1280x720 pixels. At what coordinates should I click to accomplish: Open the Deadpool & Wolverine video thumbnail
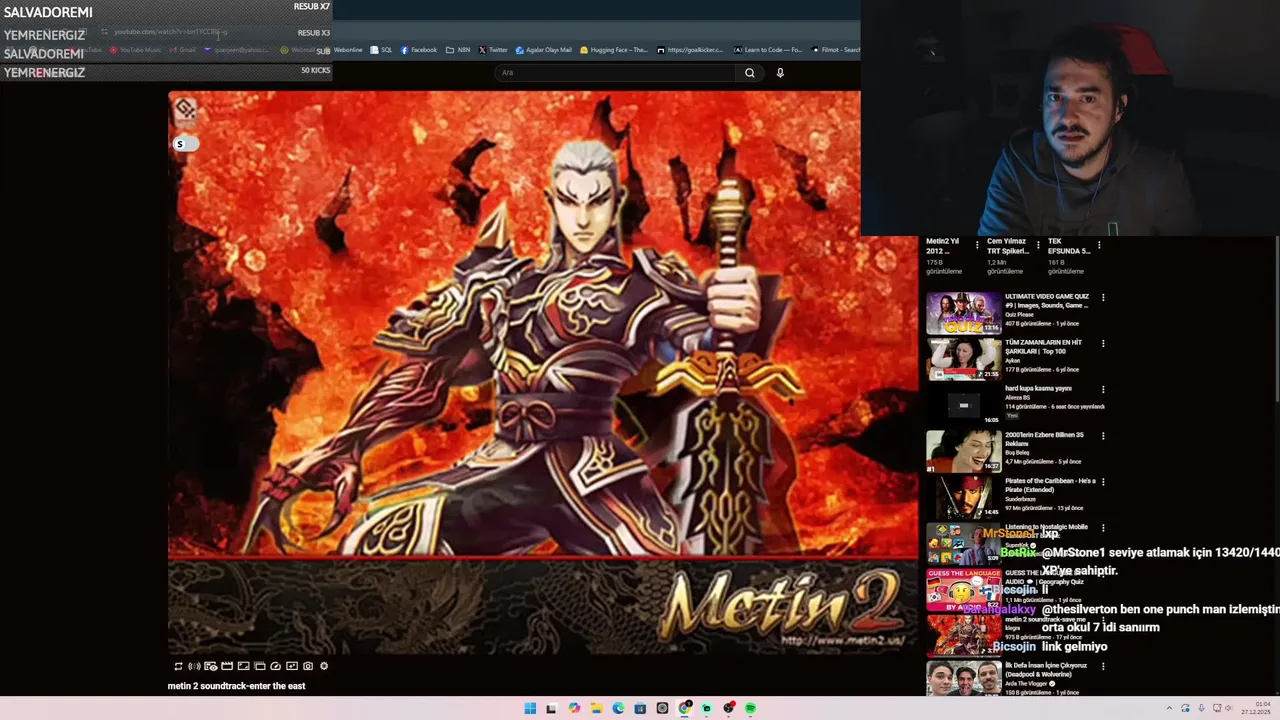pos(963,679)
